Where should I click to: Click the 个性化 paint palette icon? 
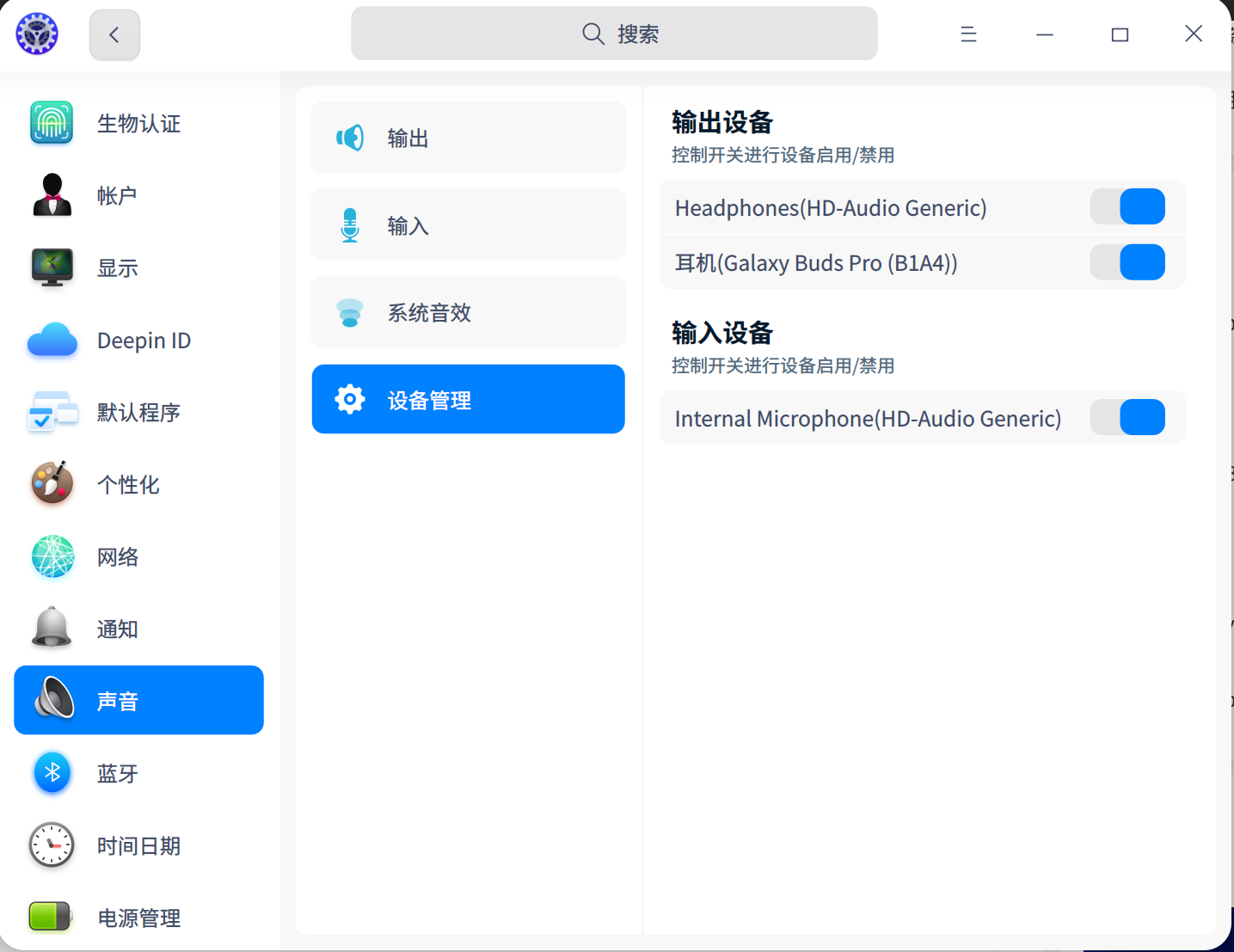click(52, 484)
